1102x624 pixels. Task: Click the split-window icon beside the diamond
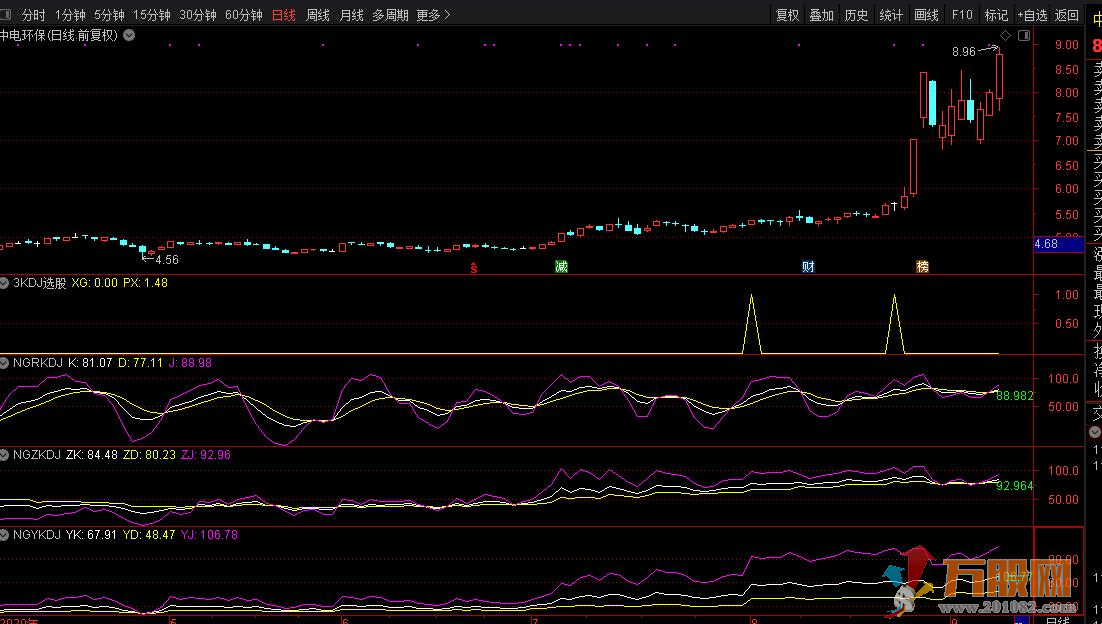1023,35
